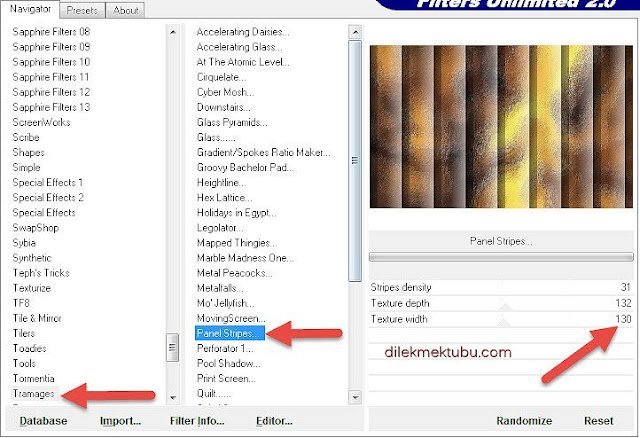
Task: Select Sapphire Filters 08 category
Action: tap(51, 32)
